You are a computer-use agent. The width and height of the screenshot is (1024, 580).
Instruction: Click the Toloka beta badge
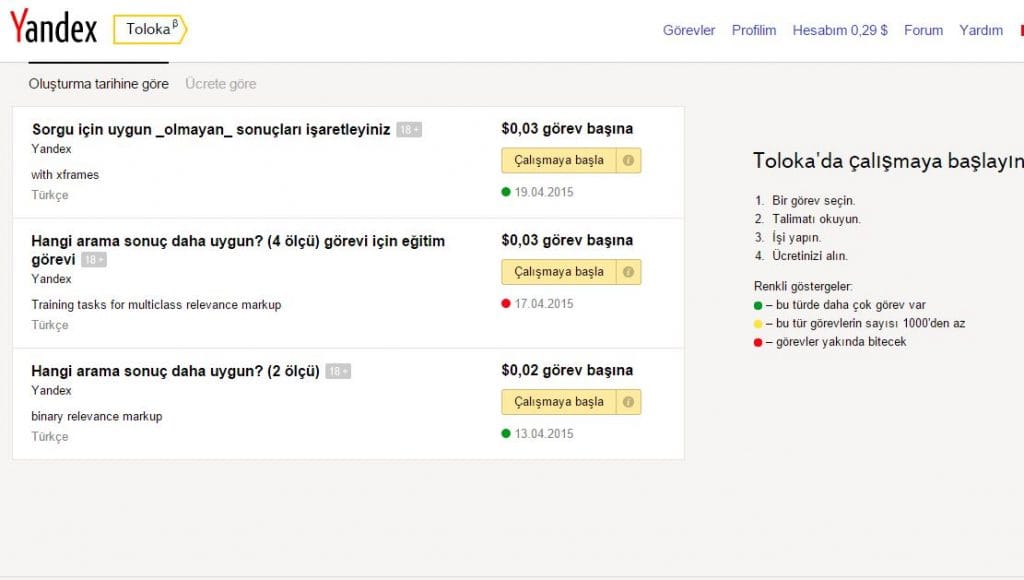click(148, 30)
